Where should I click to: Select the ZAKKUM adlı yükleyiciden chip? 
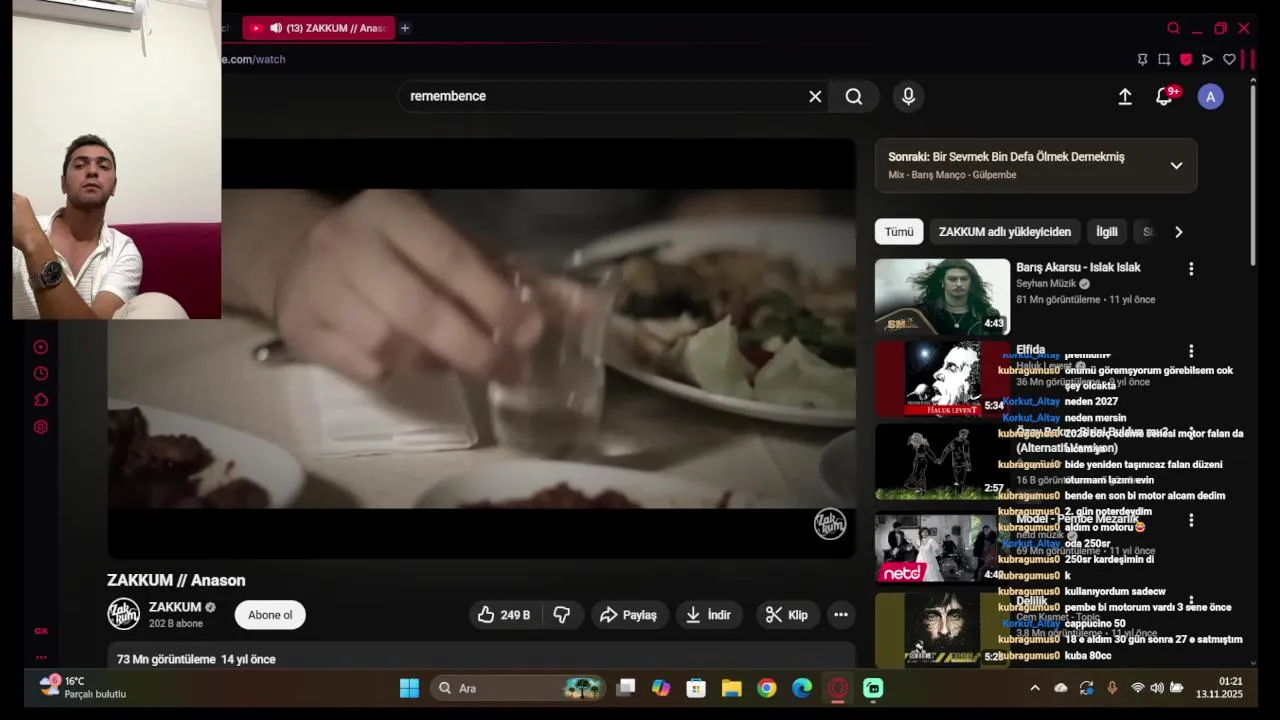click(x=1005, y=232)
